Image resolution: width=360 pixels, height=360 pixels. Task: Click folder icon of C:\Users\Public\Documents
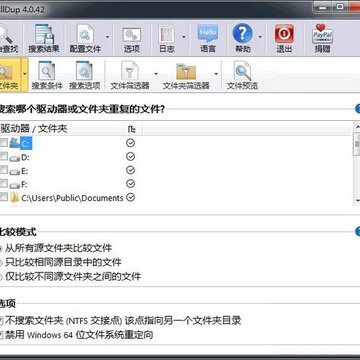click(14, 198)
